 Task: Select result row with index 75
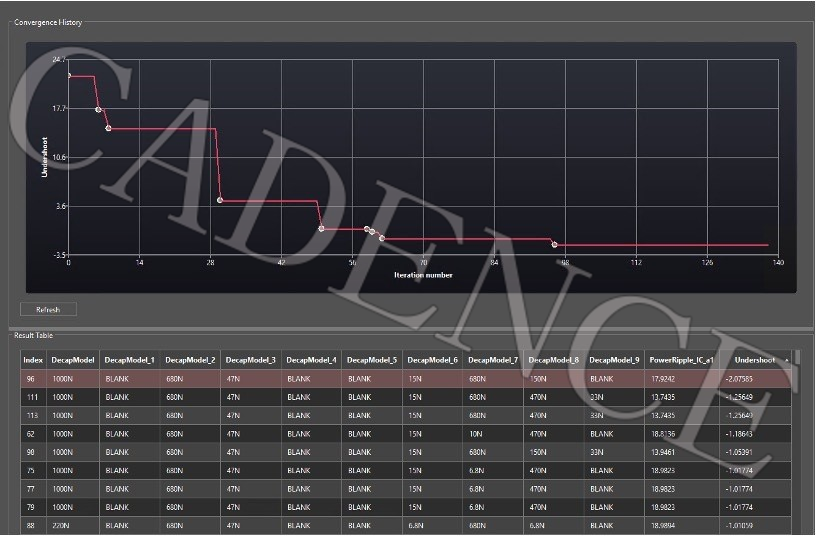click(406, 470)
